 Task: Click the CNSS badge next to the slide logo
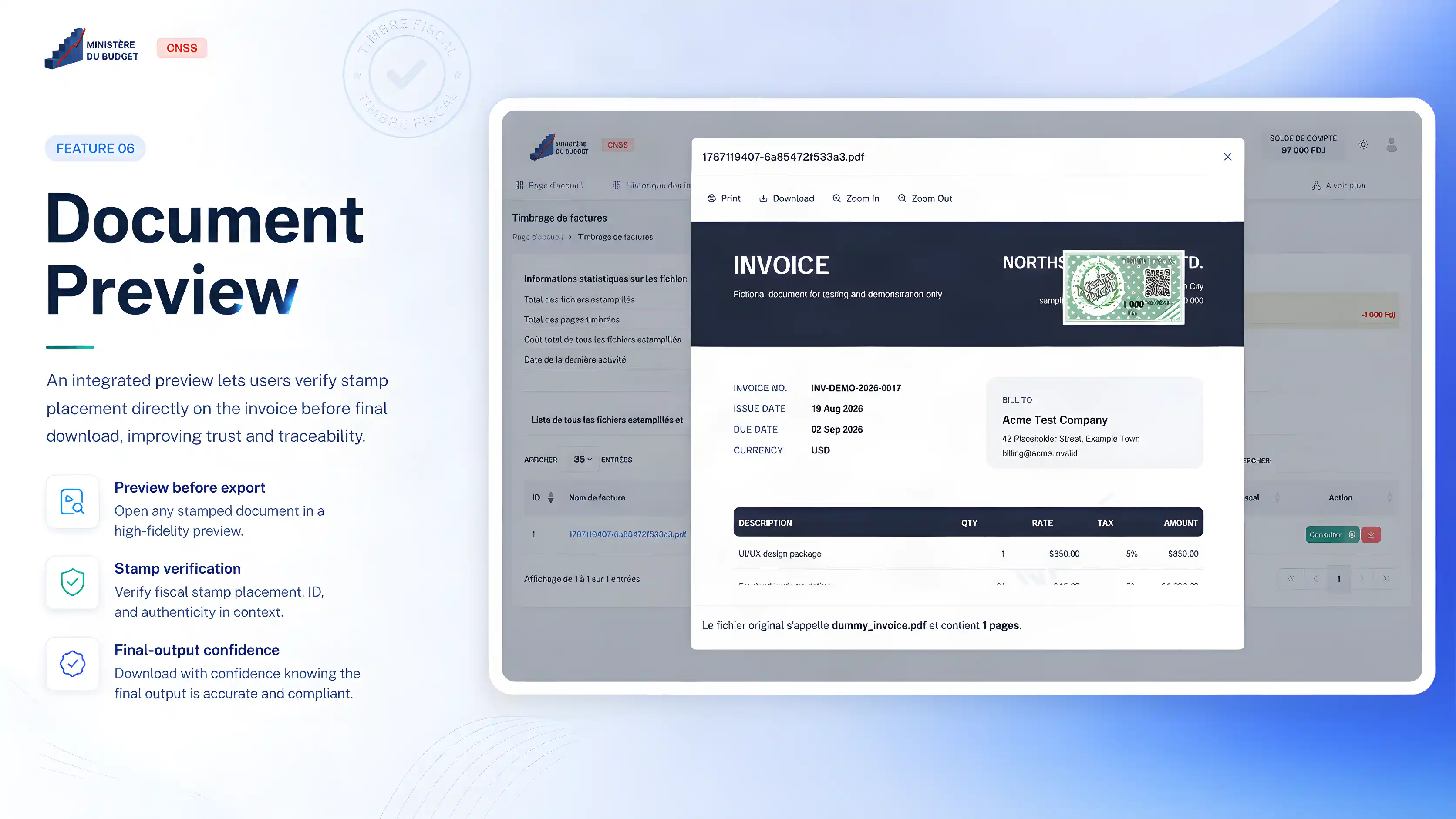click(182, 48)
